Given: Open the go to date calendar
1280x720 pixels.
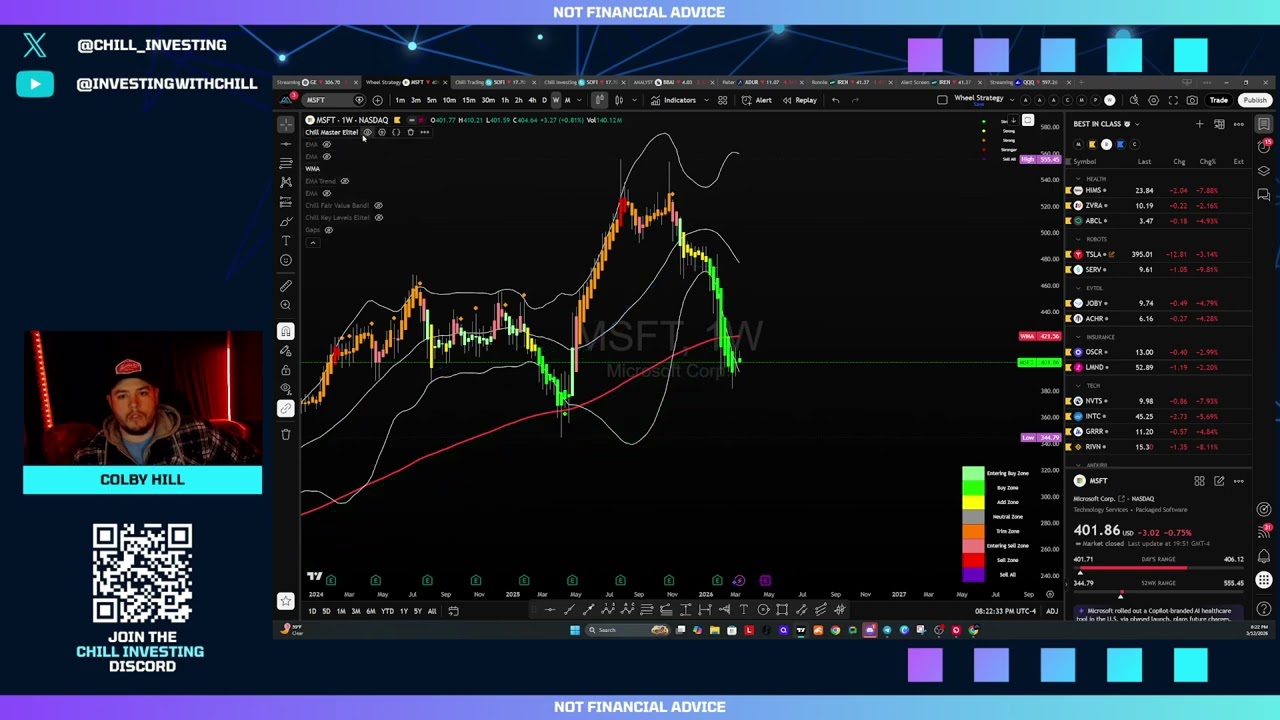Looking at the screenshot, I should [453, 611].
